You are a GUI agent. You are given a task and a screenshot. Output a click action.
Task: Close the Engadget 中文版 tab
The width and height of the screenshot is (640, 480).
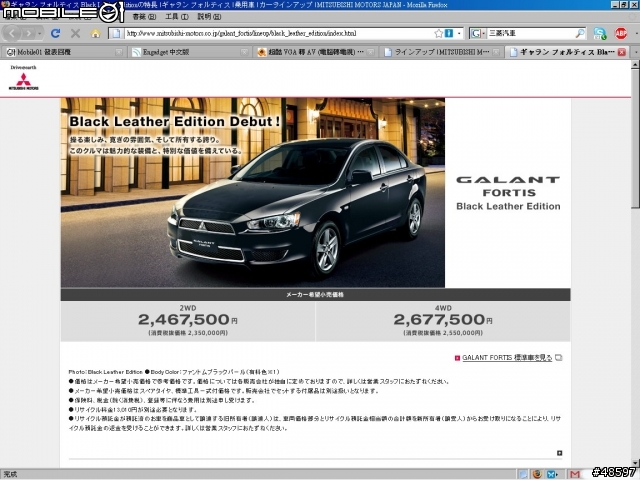pos(244,52)
